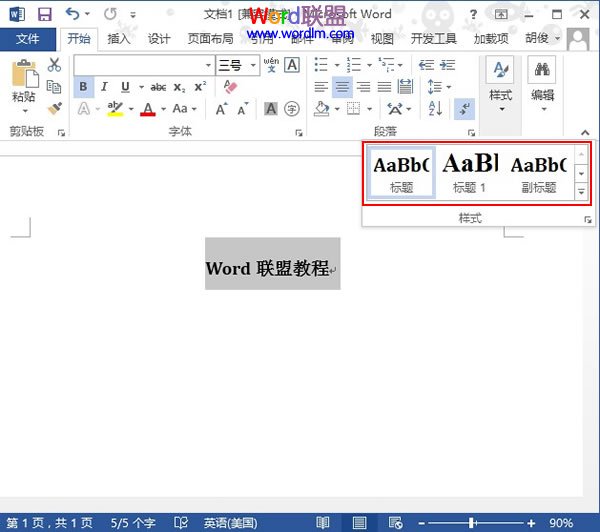Apply the 副标题 style thumbnail
Viewport: 600px width, 532px height.
(x=538, y=173)
